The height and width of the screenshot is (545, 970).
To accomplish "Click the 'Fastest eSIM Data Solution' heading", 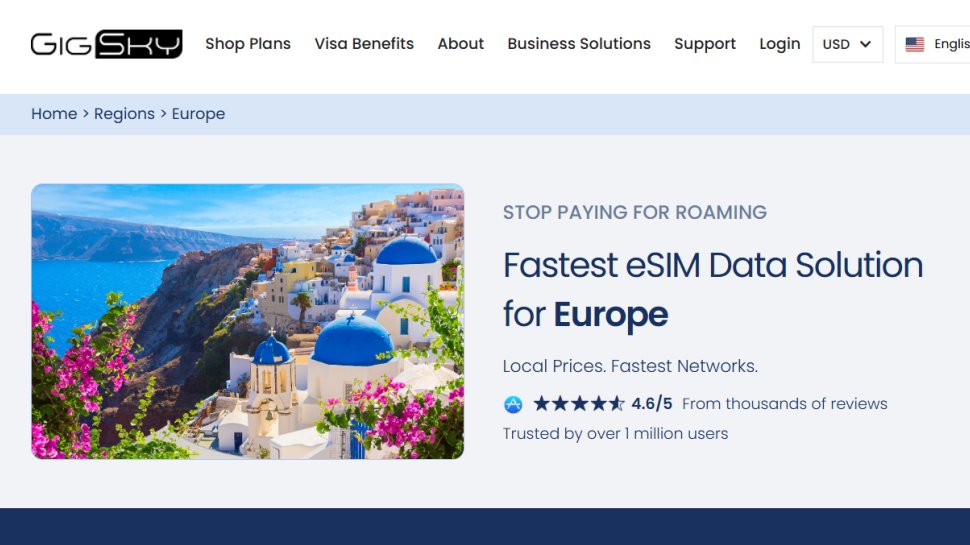I will (713, 265).
